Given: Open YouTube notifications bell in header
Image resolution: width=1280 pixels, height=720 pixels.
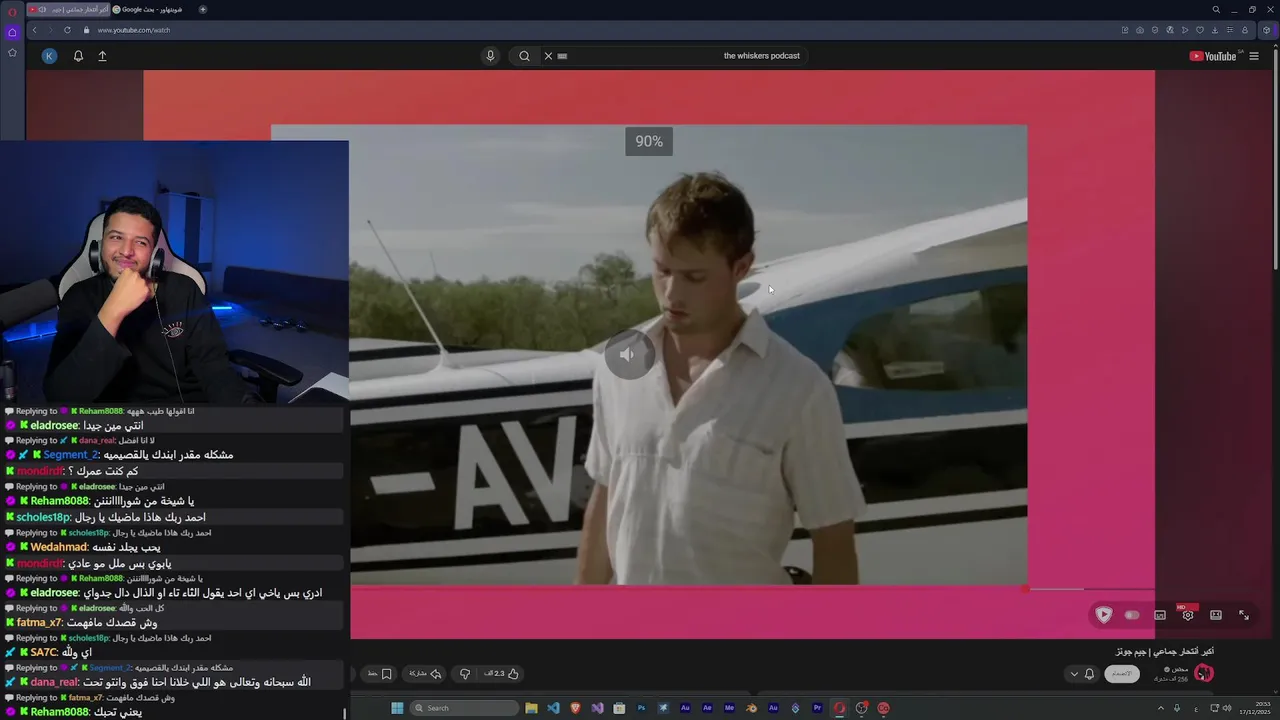Looking at the screenshot, I should pos(78,56).
